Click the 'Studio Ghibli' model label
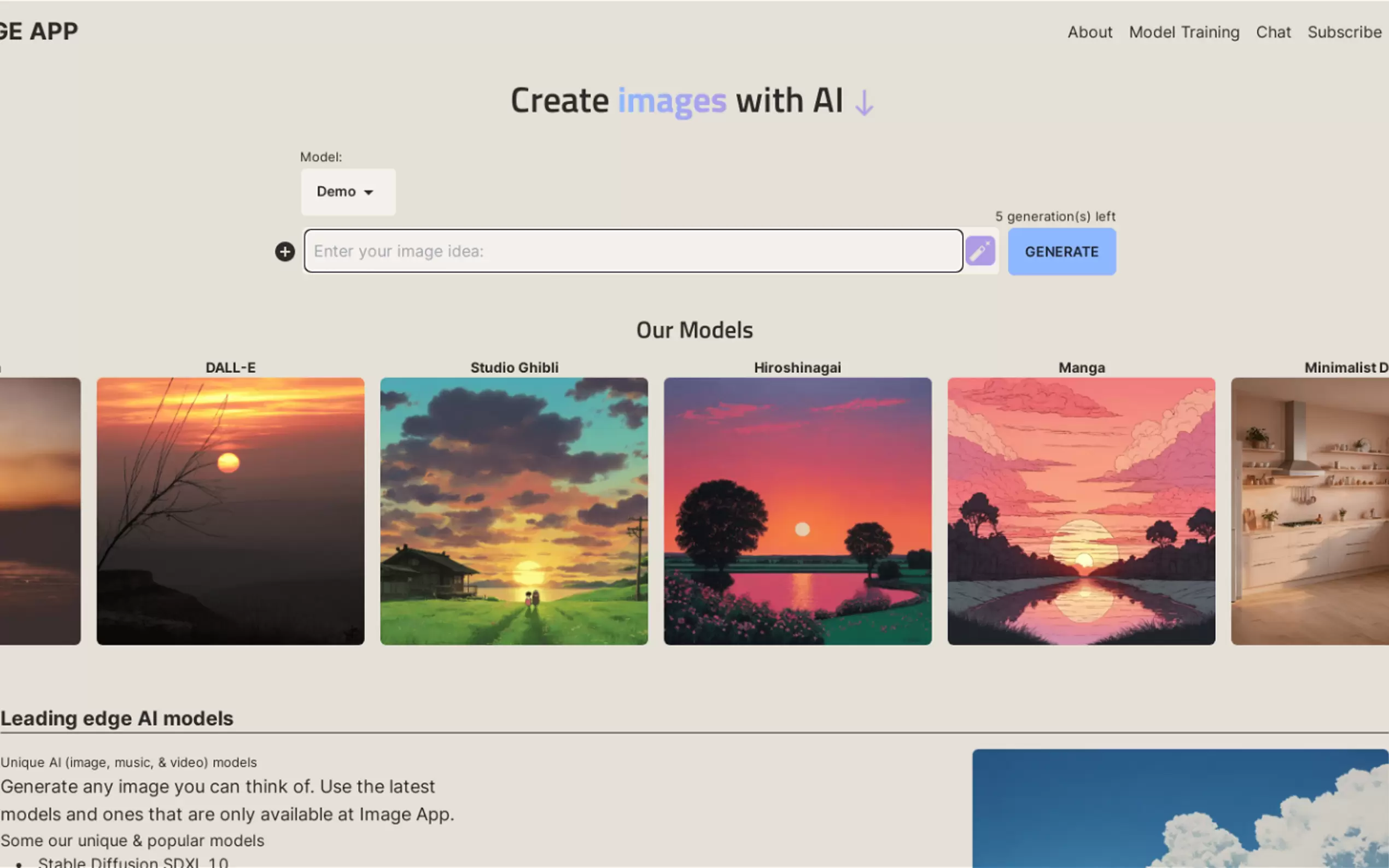This screenshot has width=1389, height=868. pyautogui.click(x=514, y=367)
